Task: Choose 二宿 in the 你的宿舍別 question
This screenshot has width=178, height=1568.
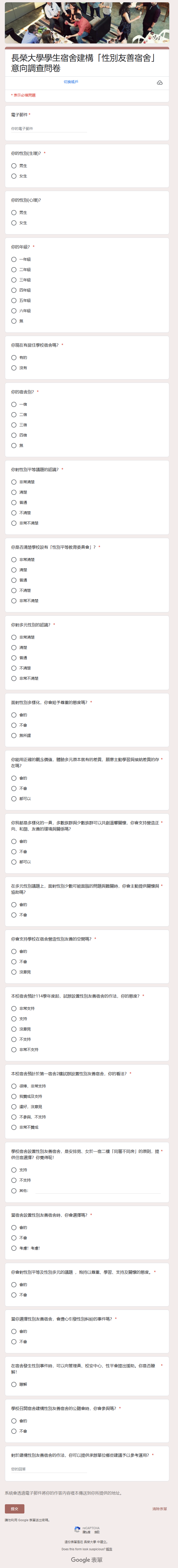Action: click(14, 414)
